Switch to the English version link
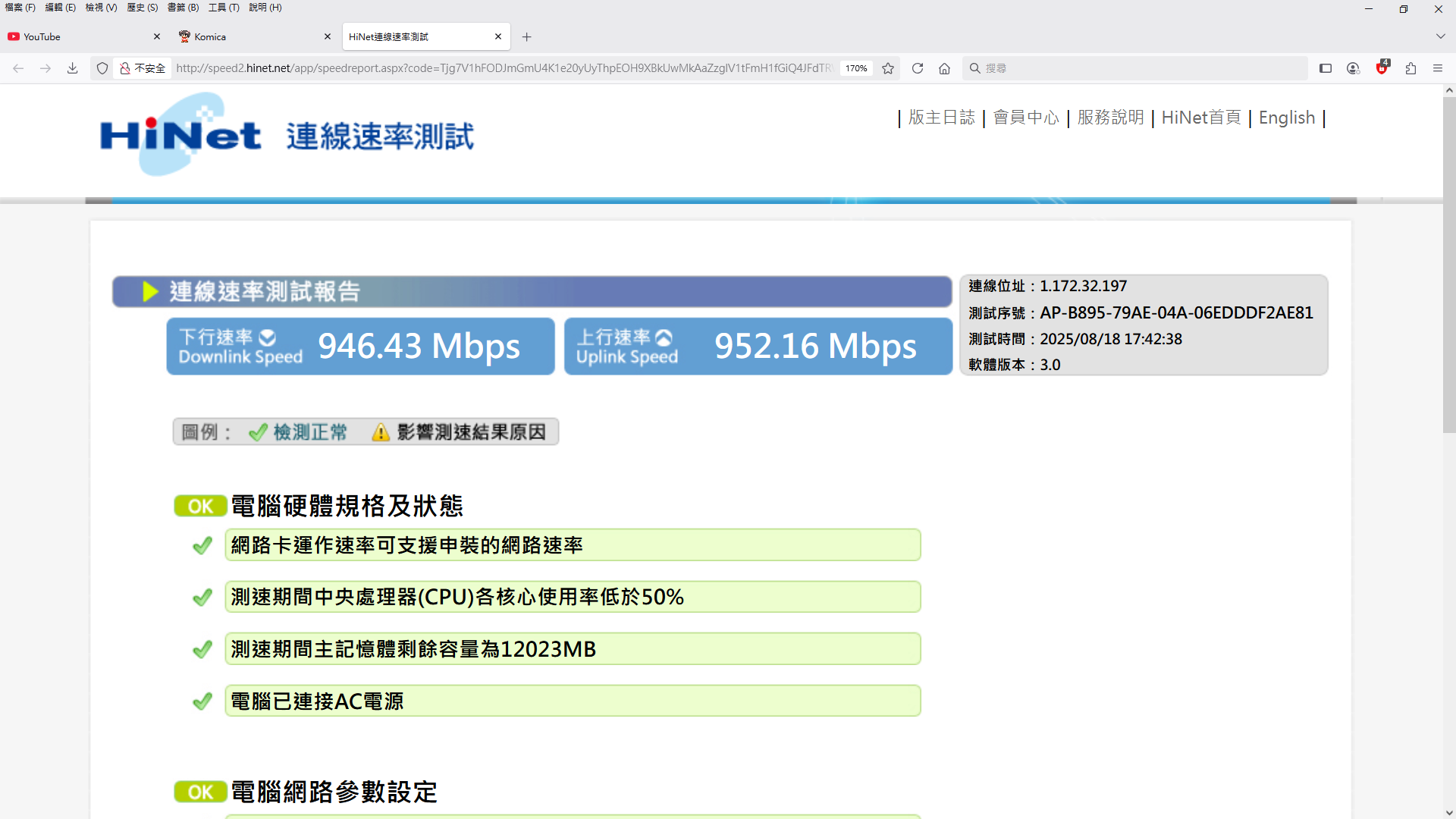This screenshot has width=1456, height=819. point(1287,118)
